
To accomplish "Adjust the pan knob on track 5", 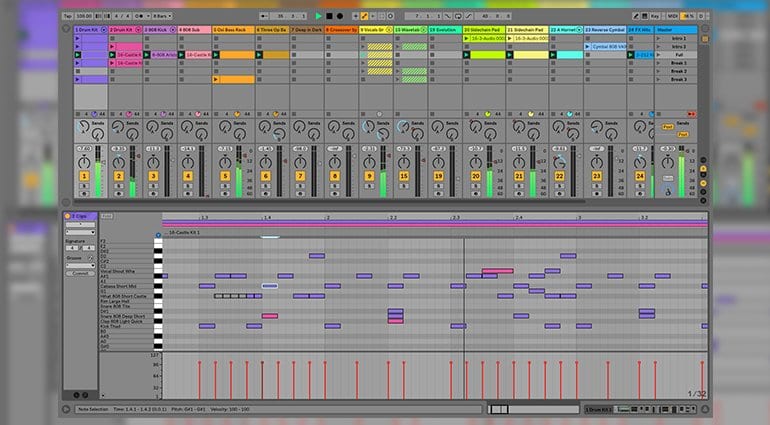I will (225, 162).
